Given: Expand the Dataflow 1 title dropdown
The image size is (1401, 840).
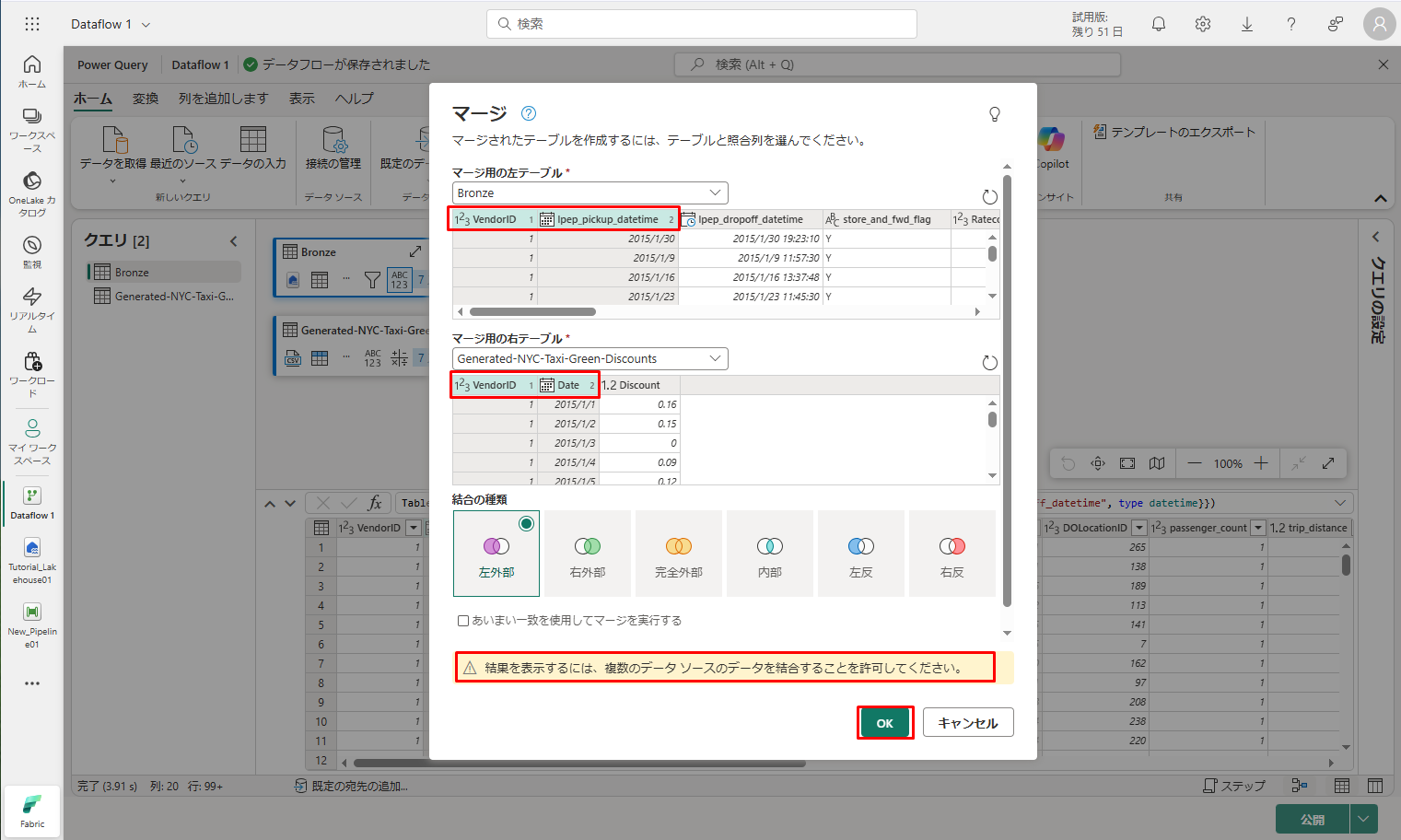Looking at the screenshot, I should pos(146,25).
